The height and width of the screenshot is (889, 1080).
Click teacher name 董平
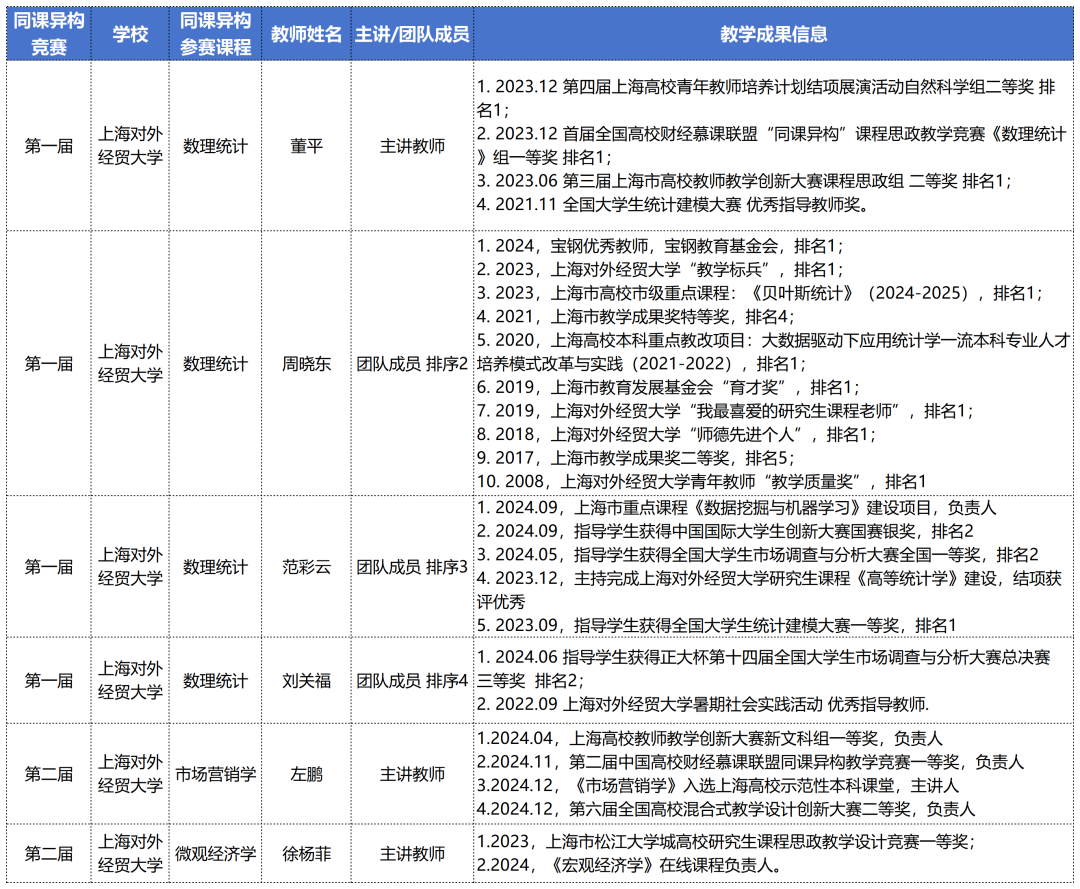[x=307, y=146]
